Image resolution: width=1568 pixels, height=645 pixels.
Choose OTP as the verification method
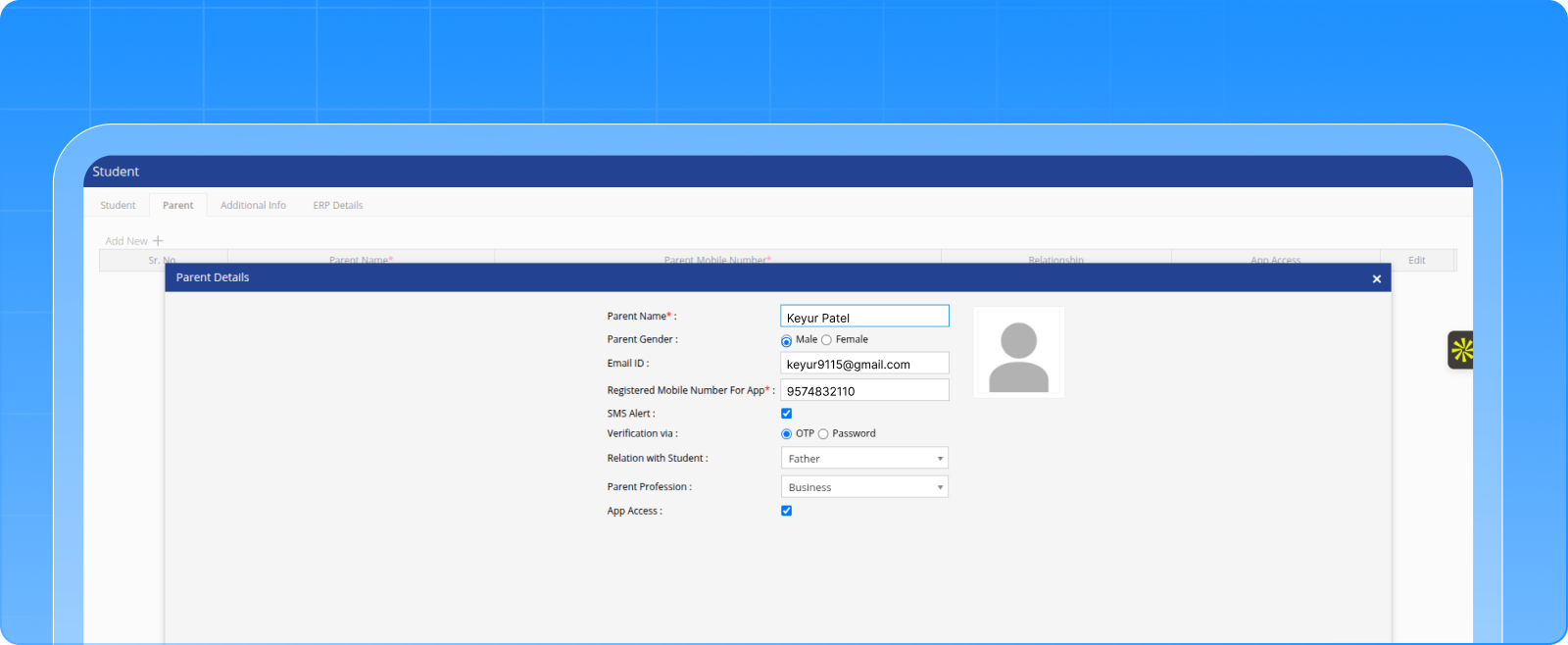(786, 434)
